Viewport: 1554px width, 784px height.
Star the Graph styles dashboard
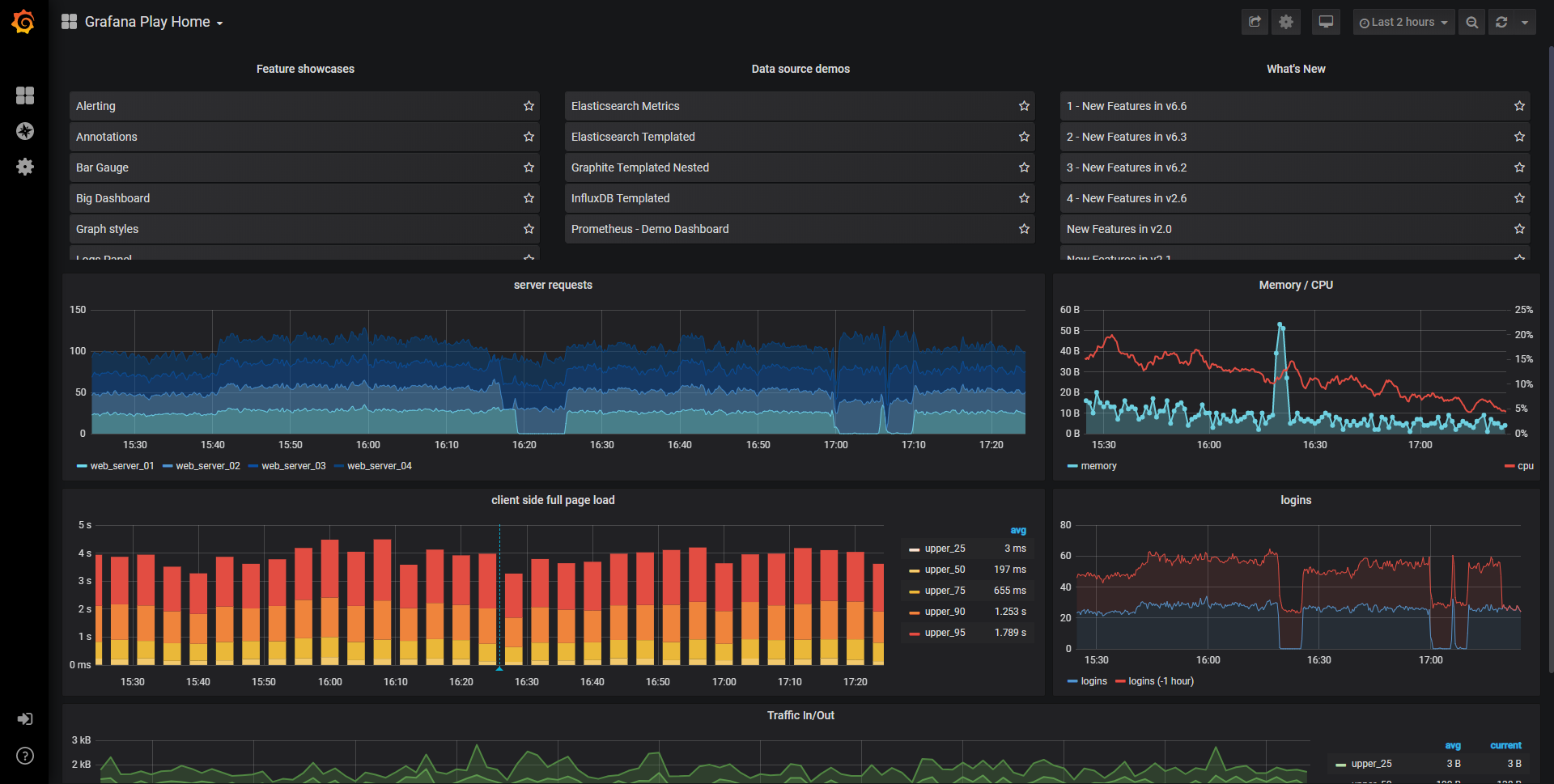529,229
